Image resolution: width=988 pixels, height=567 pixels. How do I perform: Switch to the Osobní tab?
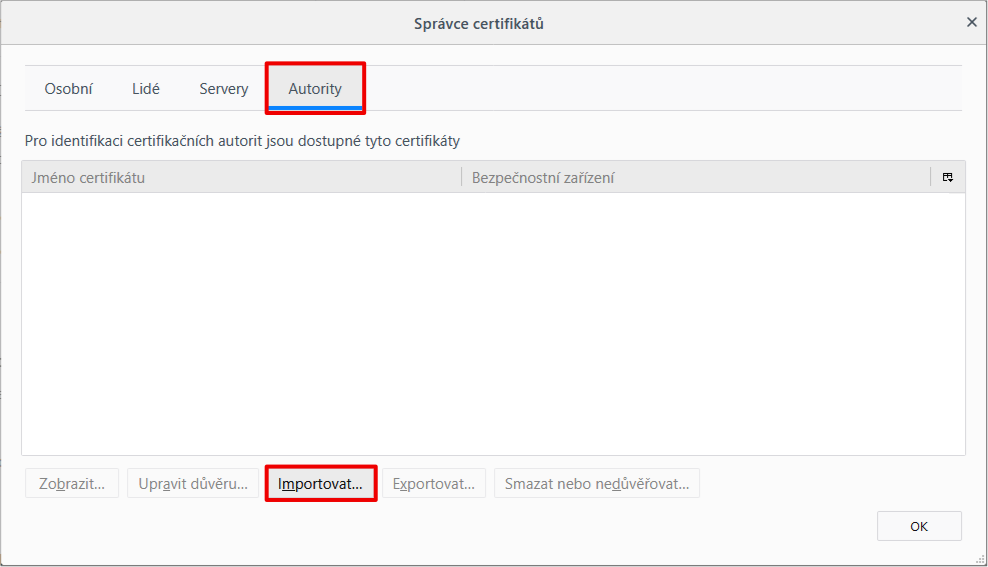68,89
